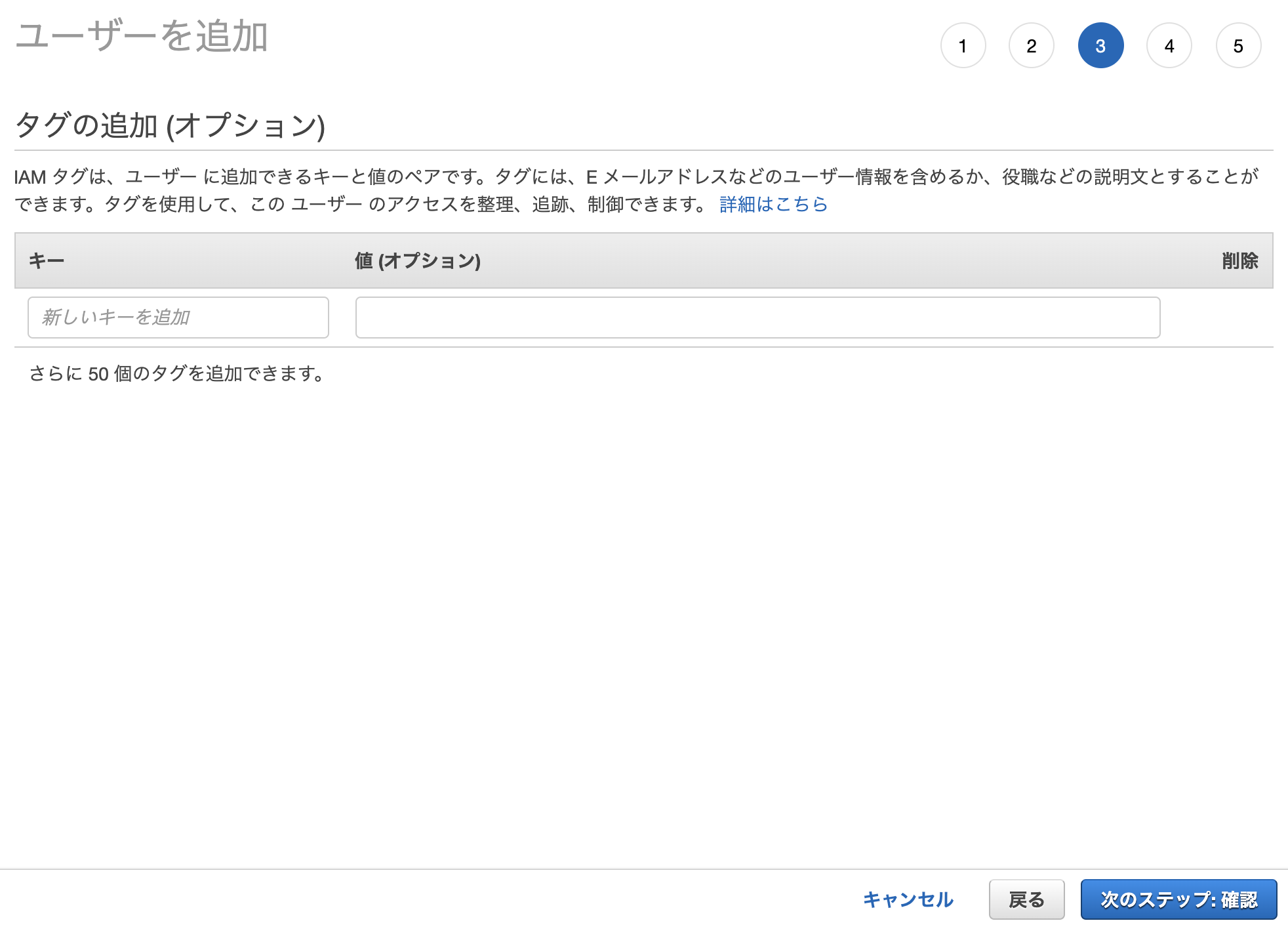
Task: Click the タグの追加 (オプション) heading
Action: (171, 123)
